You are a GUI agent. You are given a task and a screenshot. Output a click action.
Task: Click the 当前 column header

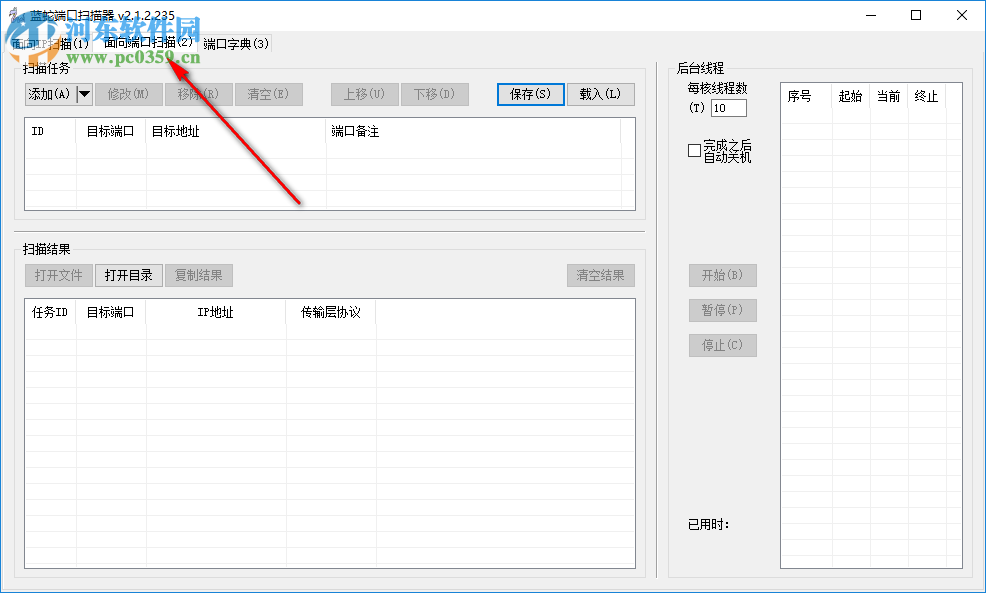[x=889, y=96]
